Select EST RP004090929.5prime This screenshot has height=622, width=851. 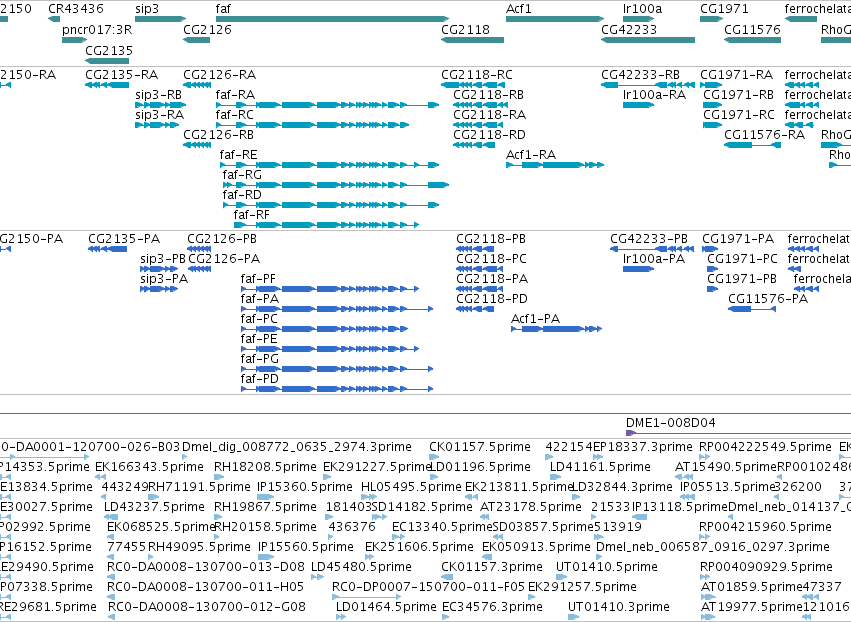766,567
